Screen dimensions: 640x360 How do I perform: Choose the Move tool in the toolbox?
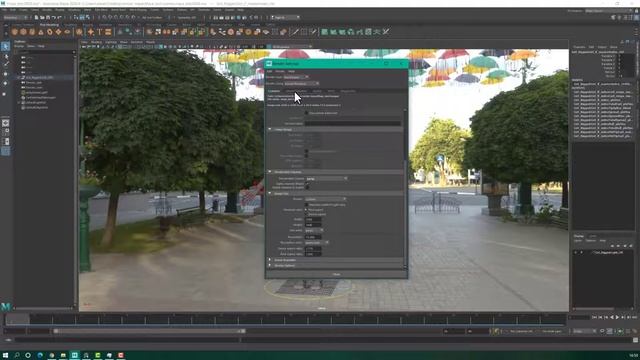pos(5,74)
